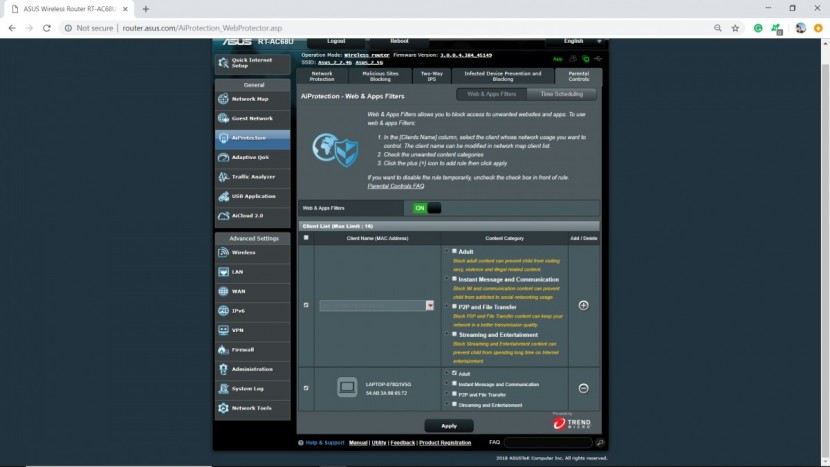Image resolution: width=830 pixels, height=467 pixels.
Task: Click the Logout button
Action: [x=336, y=41]
